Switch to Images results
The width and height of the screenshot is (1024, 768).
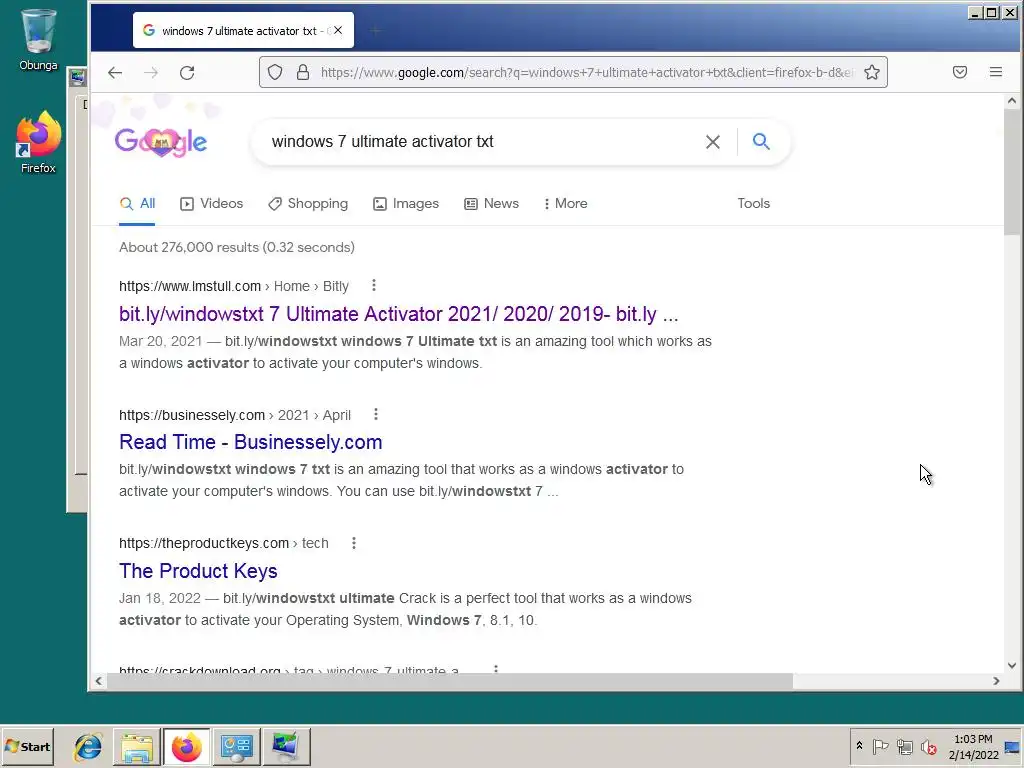tap(406, 204)
